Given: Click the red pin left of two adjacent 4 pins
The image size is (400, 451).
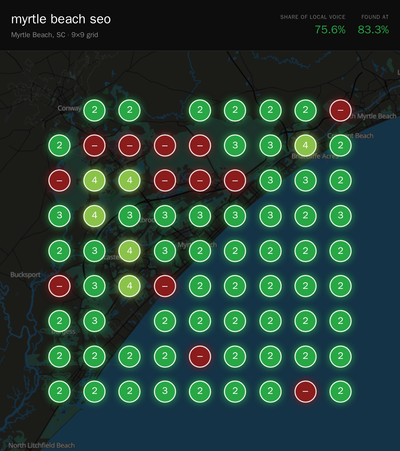Looking at the screenshot, I should [x=59, y=180].
